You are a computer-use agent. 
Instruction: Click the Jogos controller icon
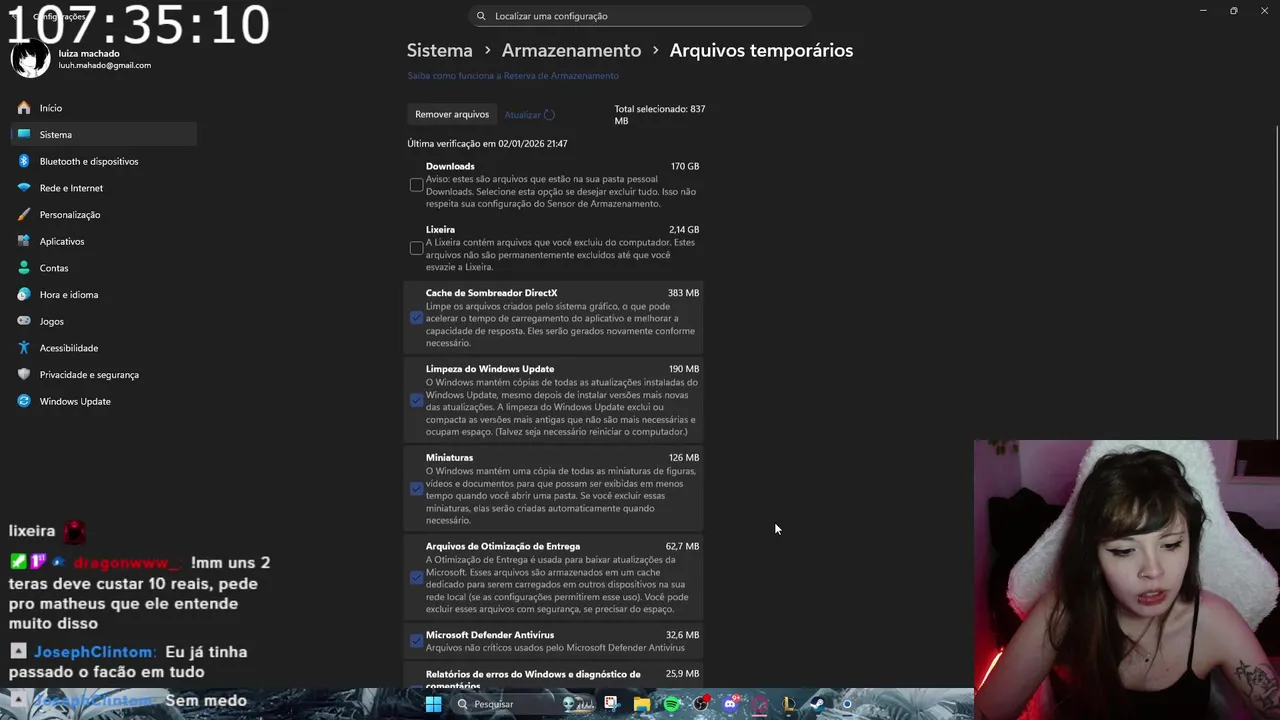(x=24, y=321)
